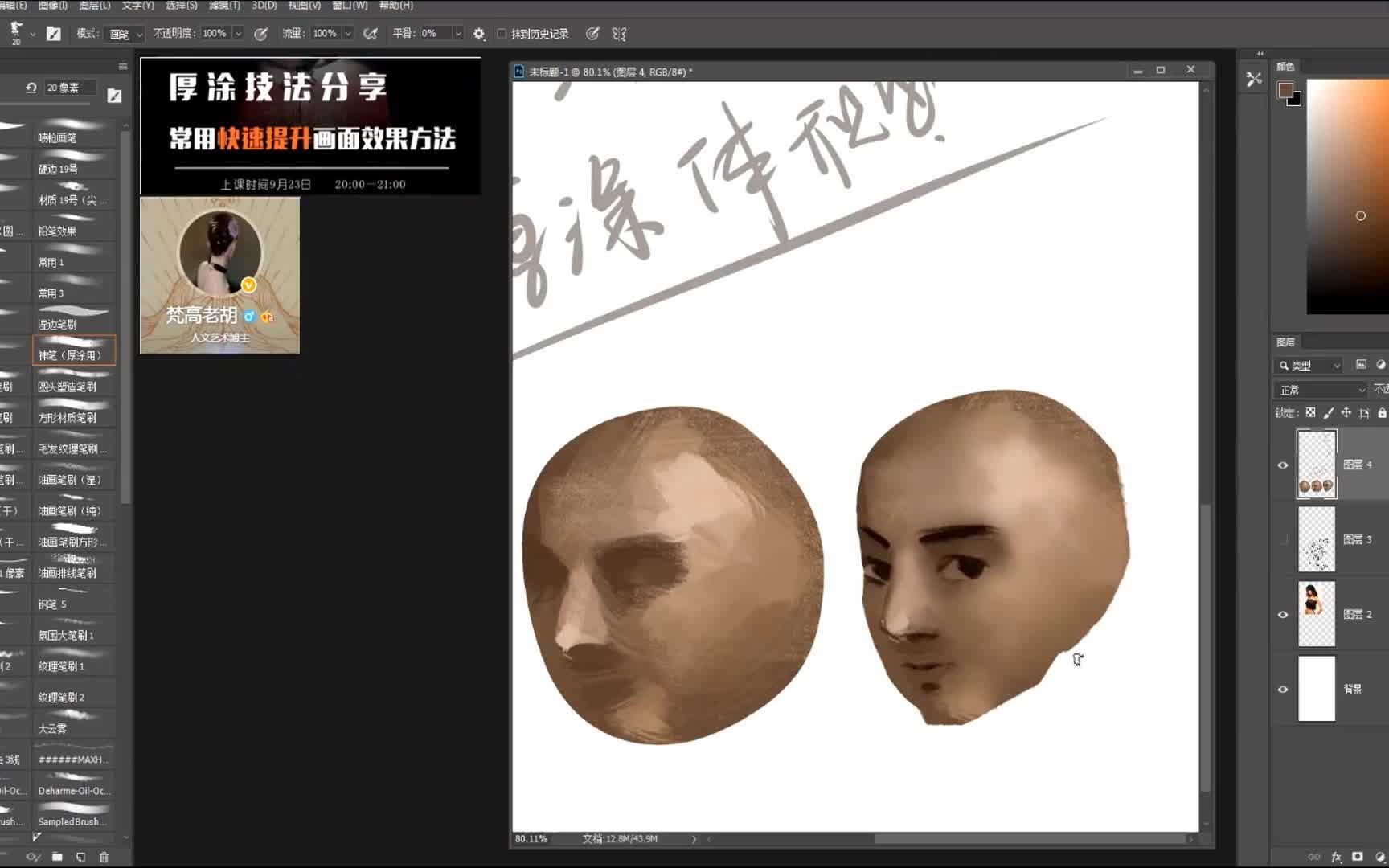Hide layer 图层 4 eye icon
The height and width of the screenshot is (868, 1389).
1283,465
